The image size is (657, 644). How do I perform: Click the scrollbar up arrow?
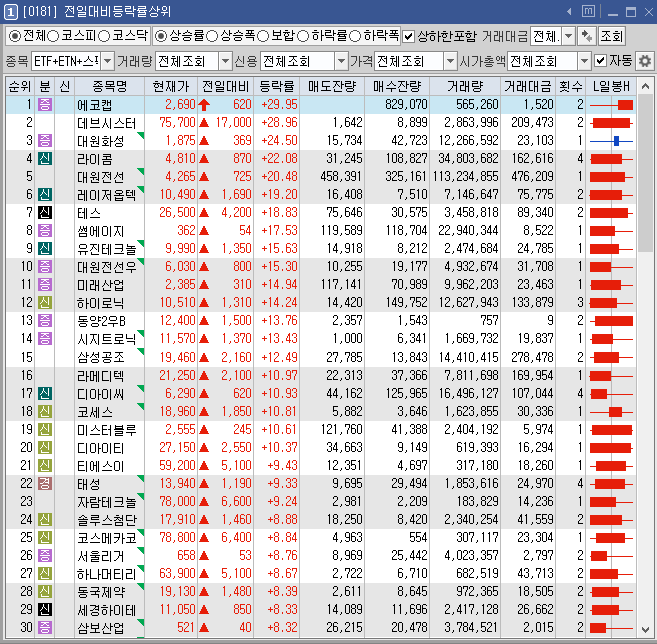(645, 87)
